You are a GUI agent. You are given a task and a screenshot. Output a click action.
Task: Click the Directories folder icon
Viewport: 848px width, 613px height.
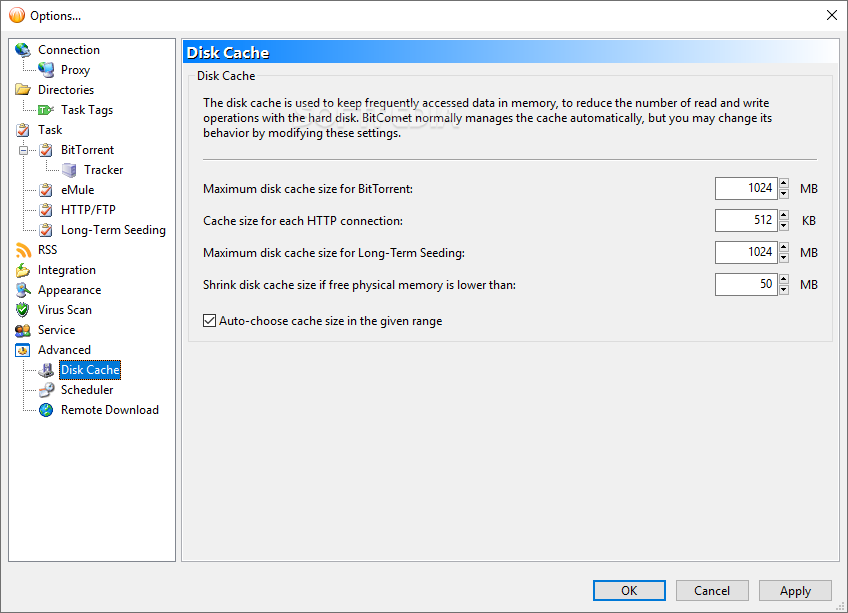pos(23,90)
